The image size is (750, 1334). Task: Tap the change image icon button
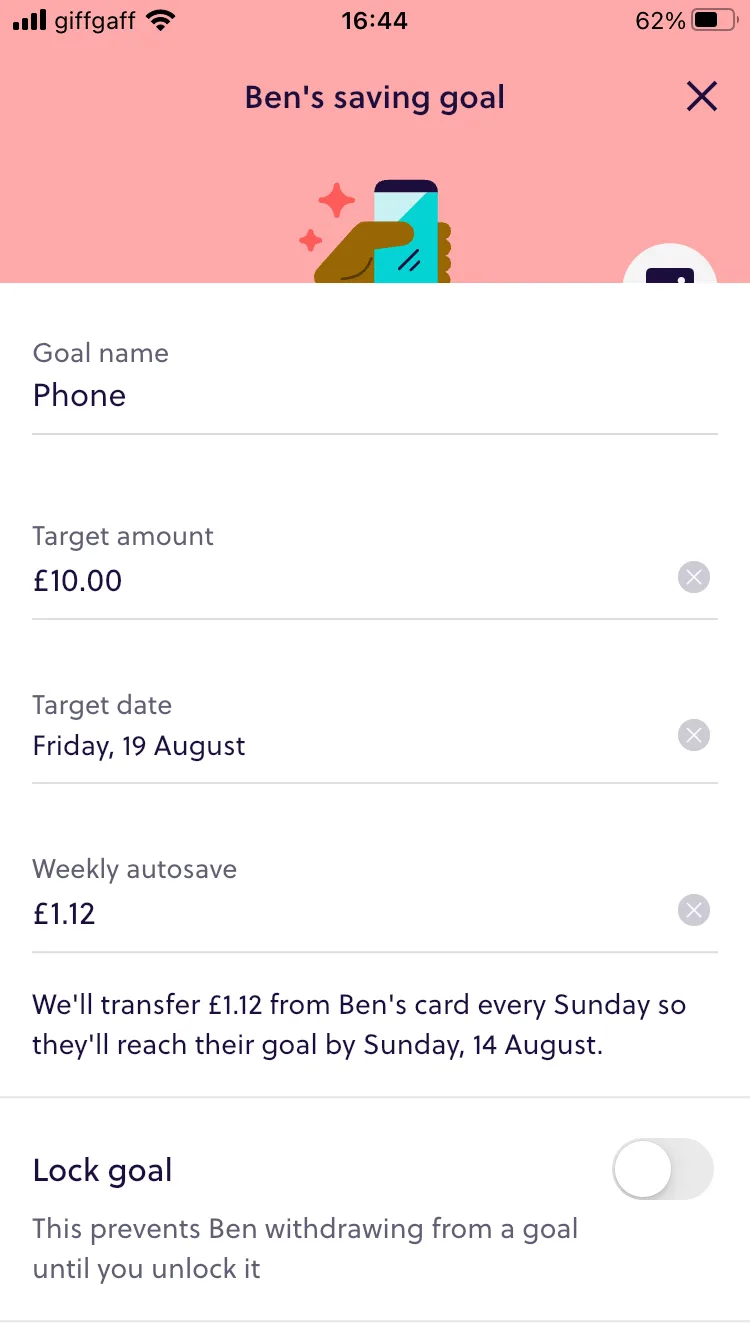(x=670, y=271)
